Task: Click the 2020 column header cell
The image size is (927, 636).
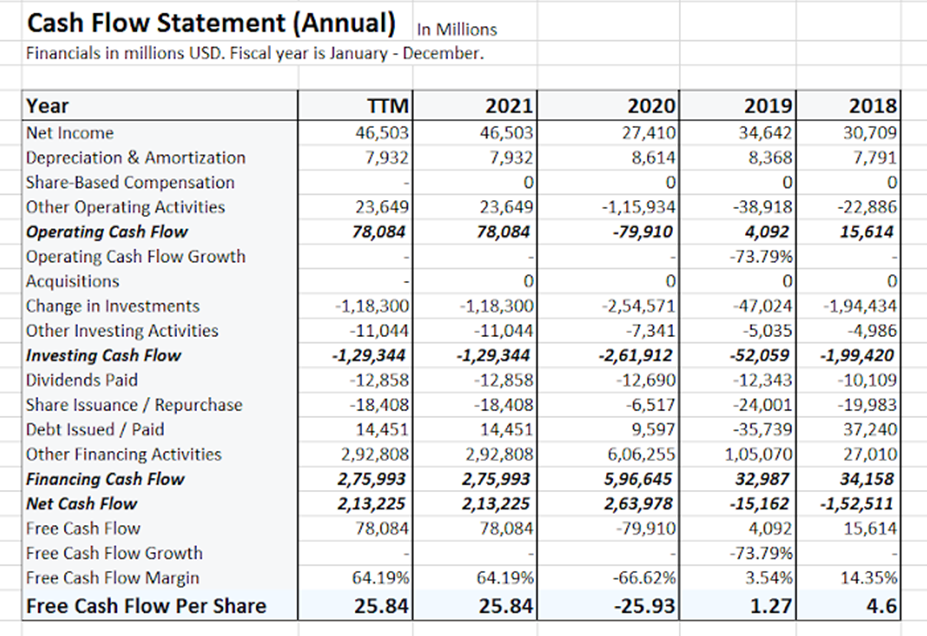Action: pyautogui.click(x=652, y=106)
